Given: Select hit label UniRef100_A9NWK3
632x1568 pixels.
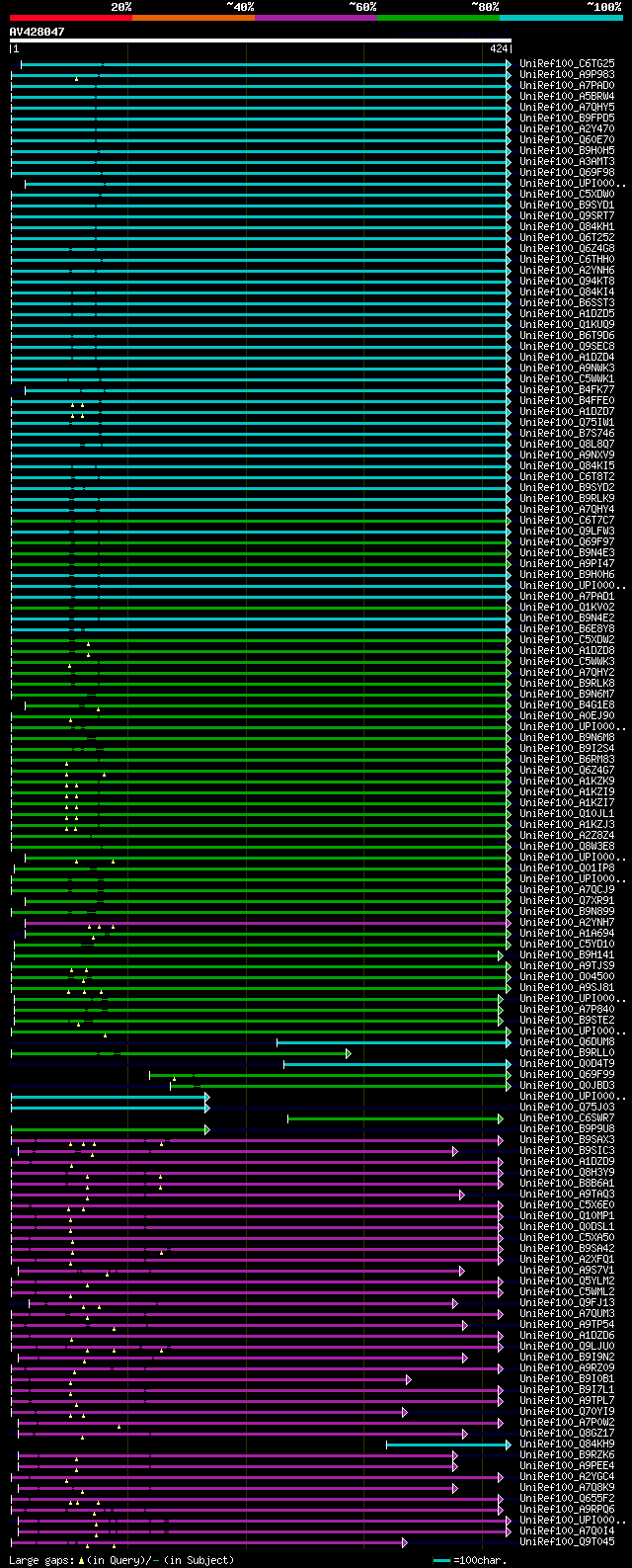Looking at the screenshot, I should click(567, 368).
